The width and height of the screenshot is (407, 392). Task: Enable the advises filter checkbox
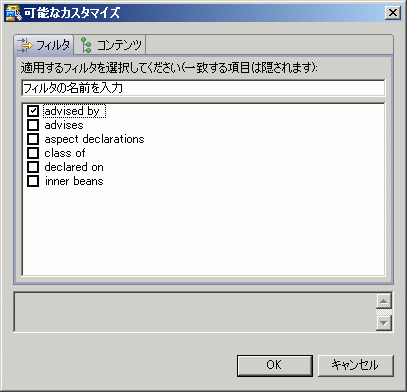(33, 125)
